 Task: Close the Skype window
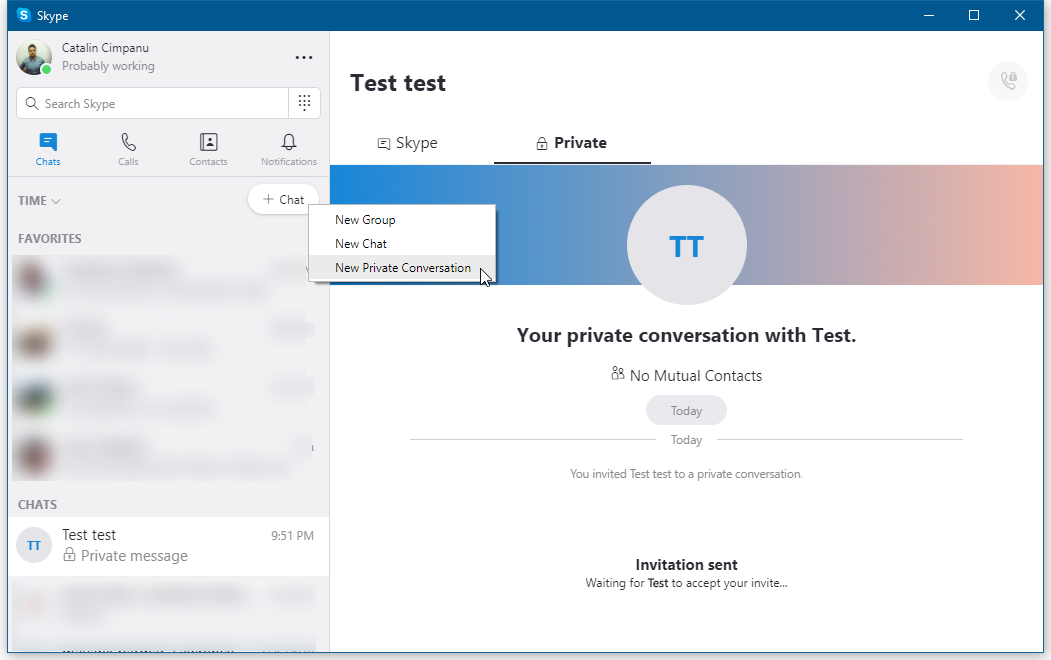[1019, 15]
